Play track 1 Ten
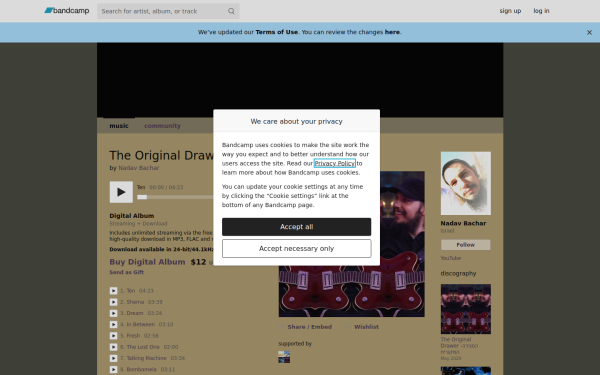This screenshot has height=375, width=600. (x=113, y=291)
